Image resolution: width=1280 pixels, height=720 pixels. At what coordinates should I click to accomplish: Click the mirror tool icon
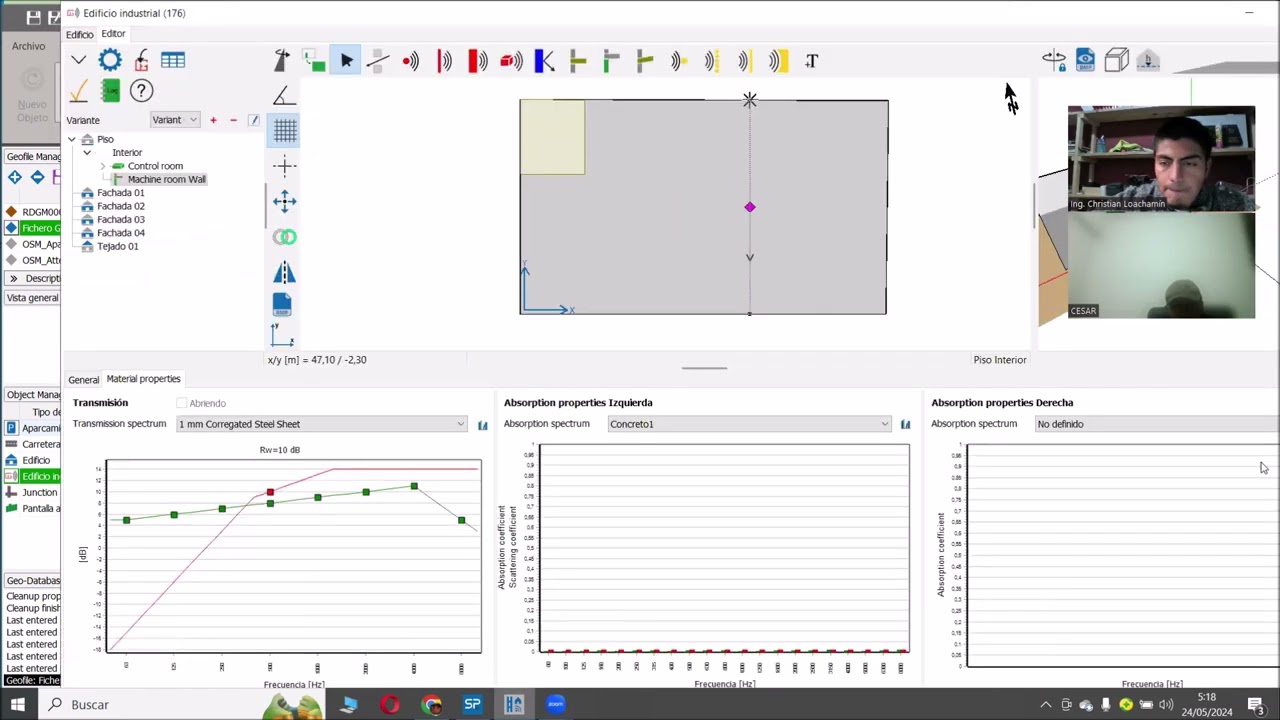pyautogui.click(x=284, y=272)
